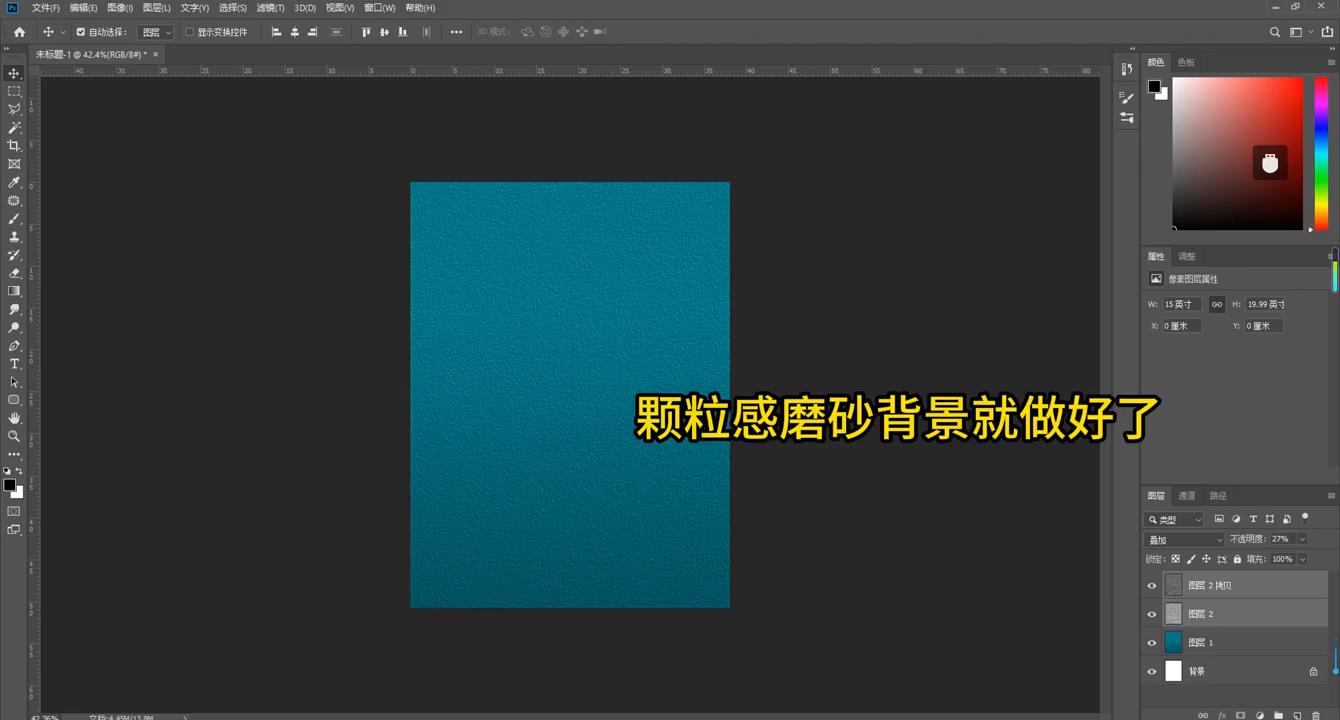The width and height of the screenshot is (1340, 720).
Task: Select the Clone Stamp tool
Action: pyautogui.click(x=14, y=237)
